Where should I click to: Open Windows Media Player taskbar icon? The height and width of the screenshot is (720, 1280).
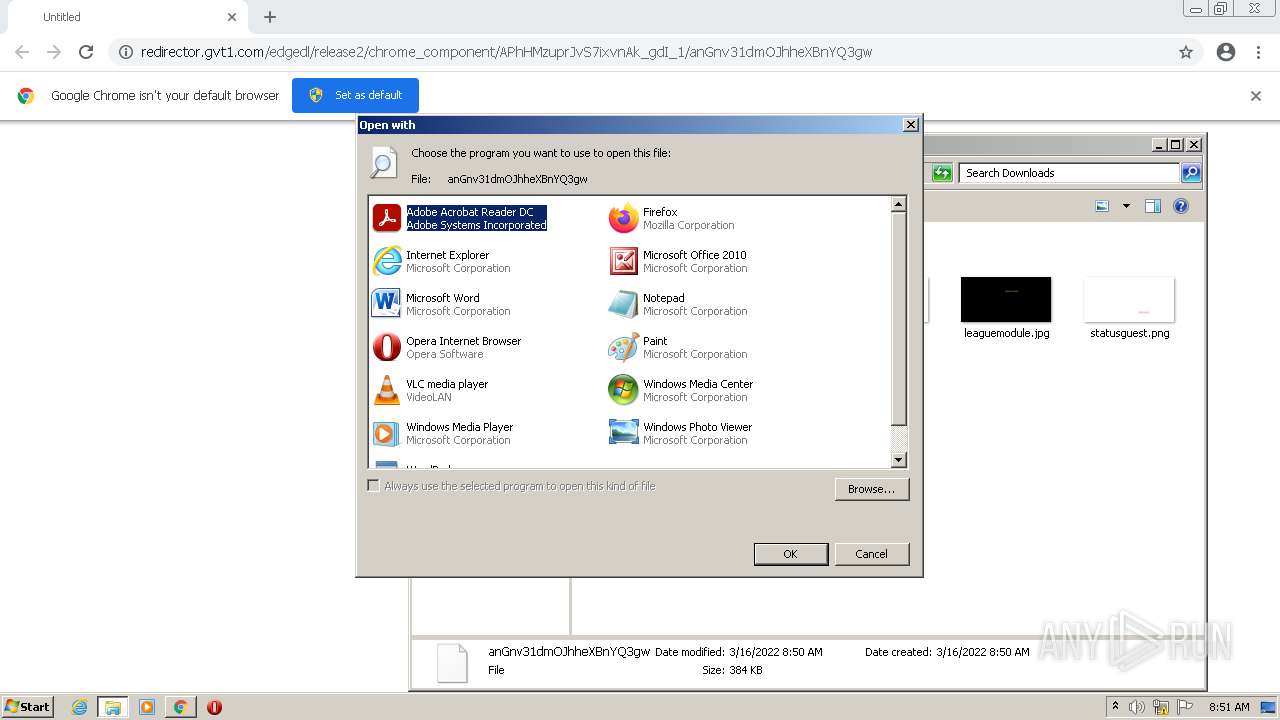click(147, 707)
